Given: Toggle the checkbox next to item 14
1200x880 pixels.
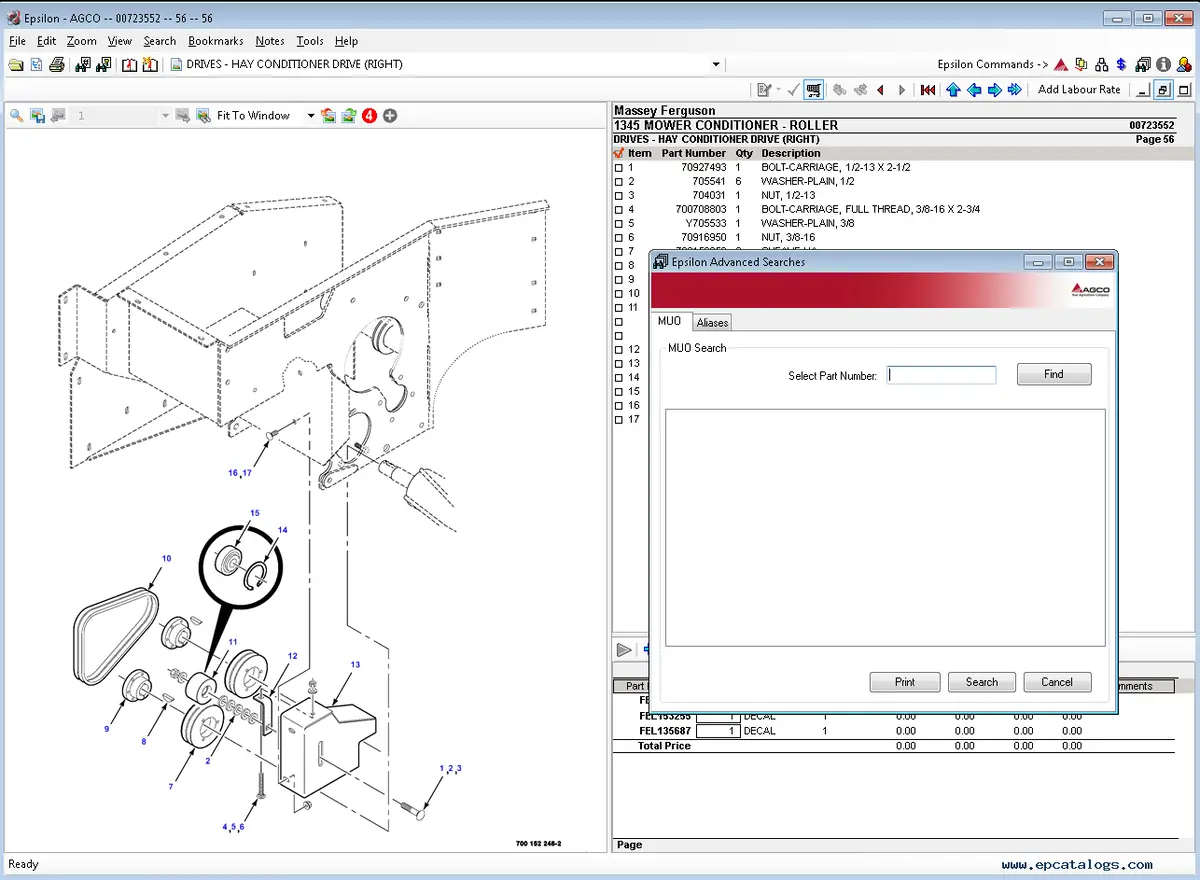Looking at the screenshot, I should [x=619, y=378].
